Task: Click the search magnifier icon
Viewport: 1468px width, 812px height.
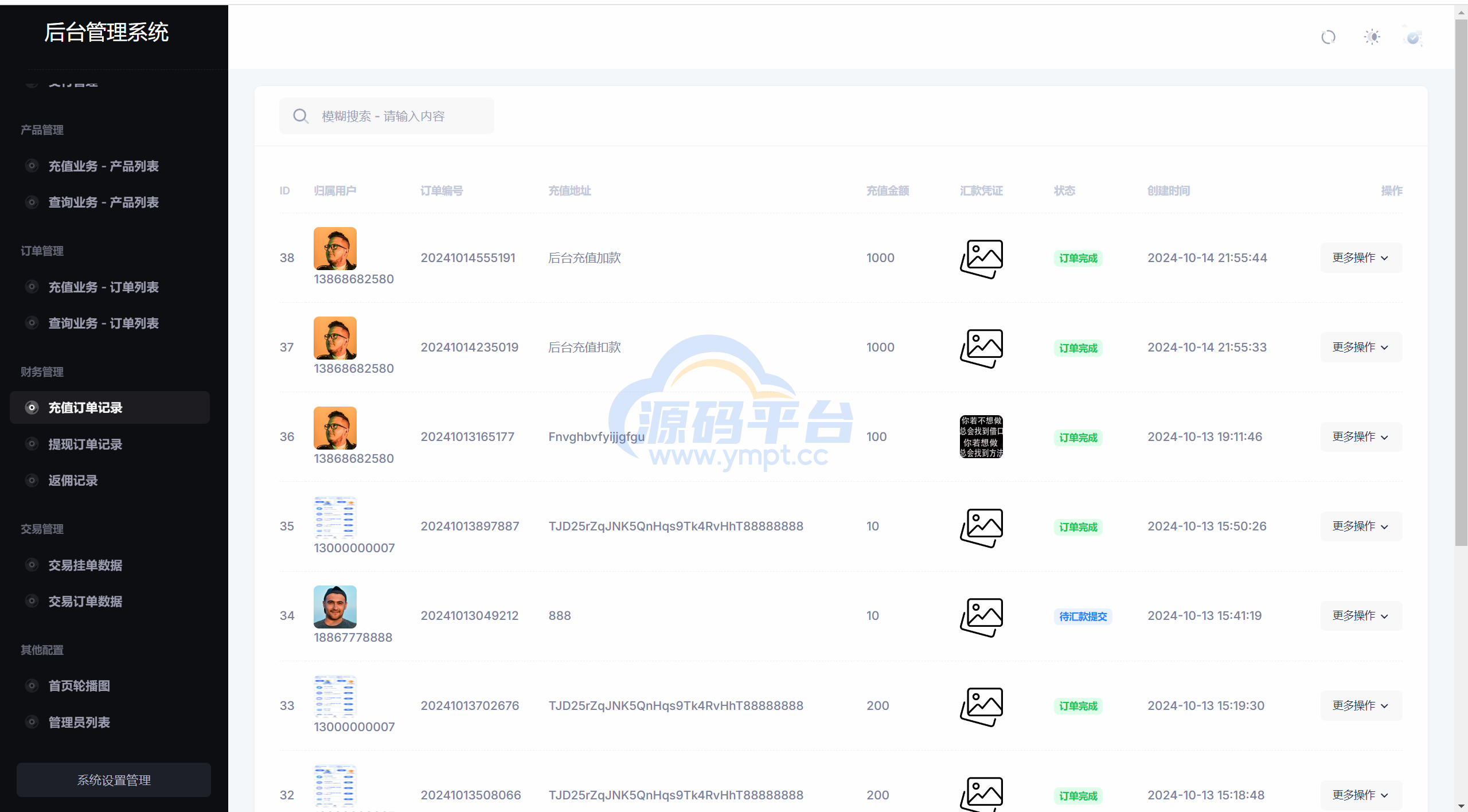Action: (300, 116)
